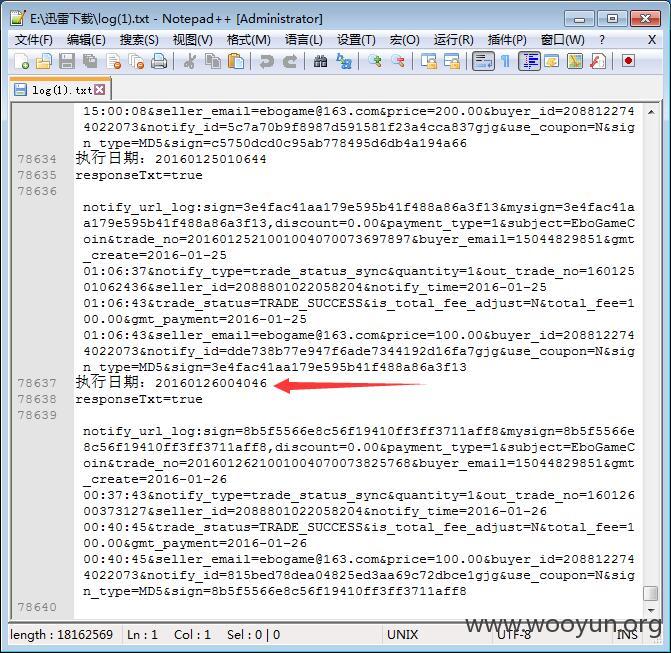Image resolution: width=671 pixels, height=653 pixels.
Task: Click the user defined language icon
Action: tap(552, 62)
